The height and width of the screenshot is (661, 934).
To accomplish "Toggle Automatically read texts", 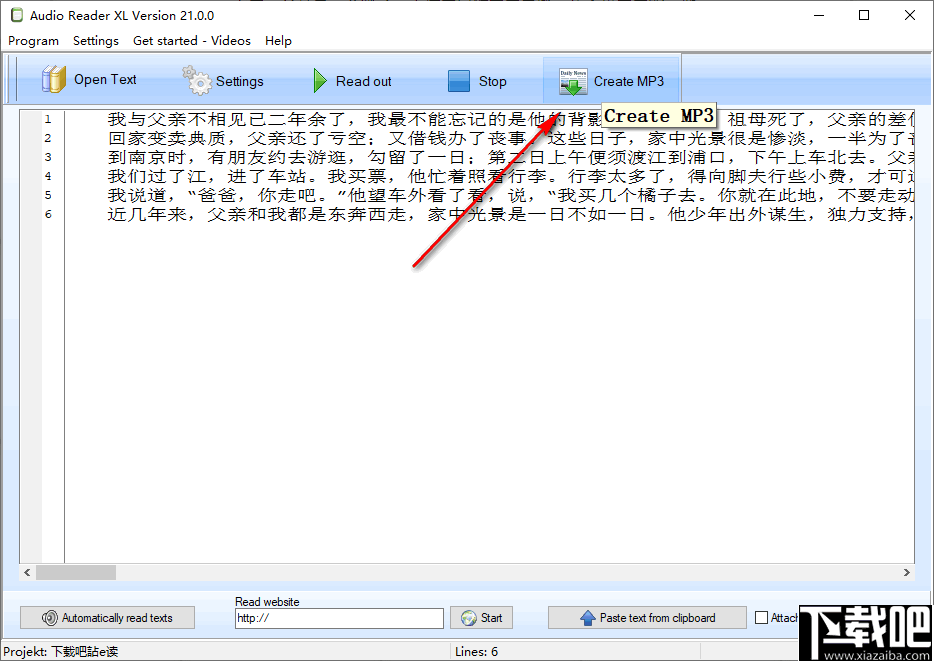I will click(107, 617).
